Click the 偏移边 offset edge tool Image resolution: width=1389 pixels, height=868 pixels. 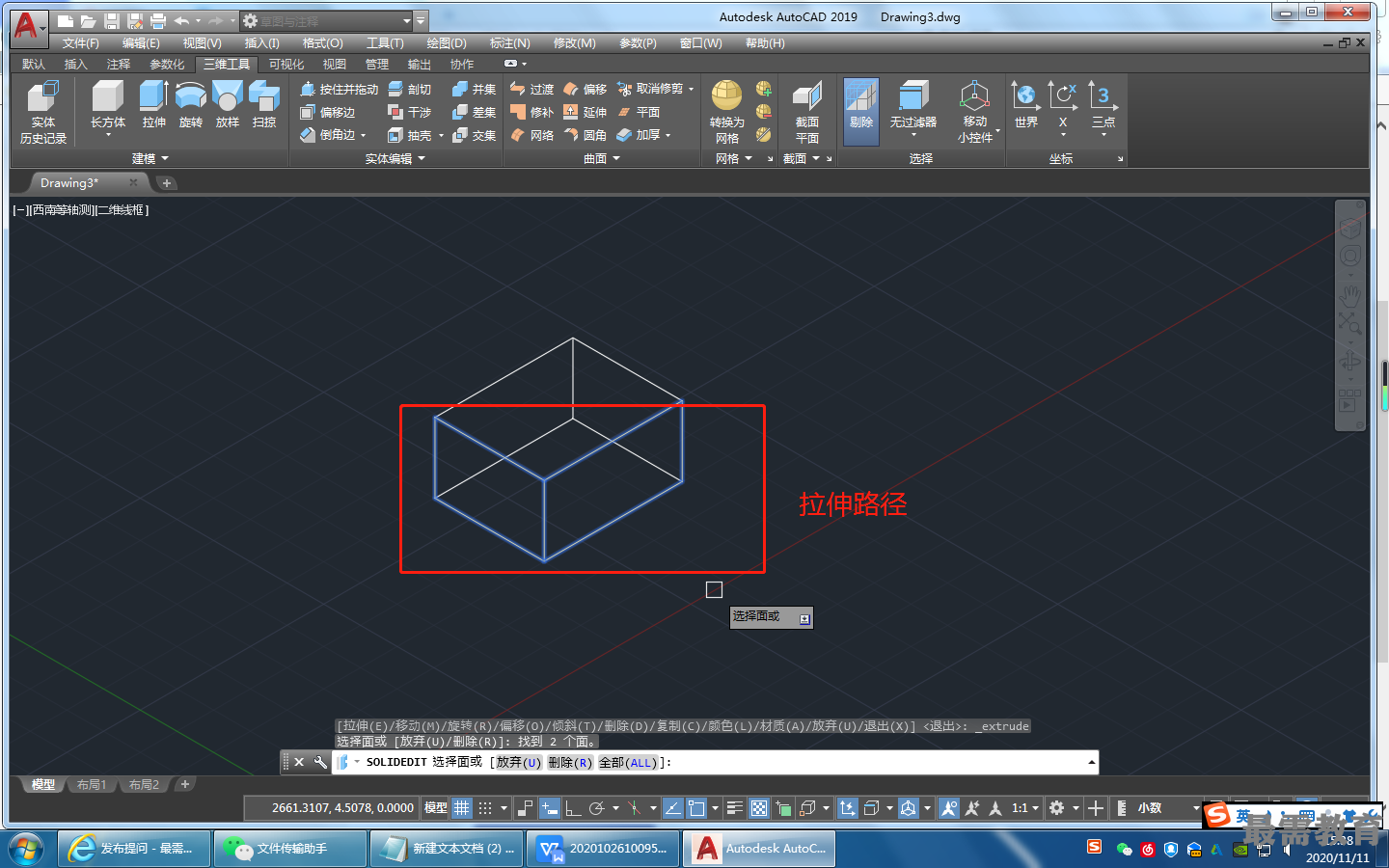pyautogui.click(x=328, y=112)
